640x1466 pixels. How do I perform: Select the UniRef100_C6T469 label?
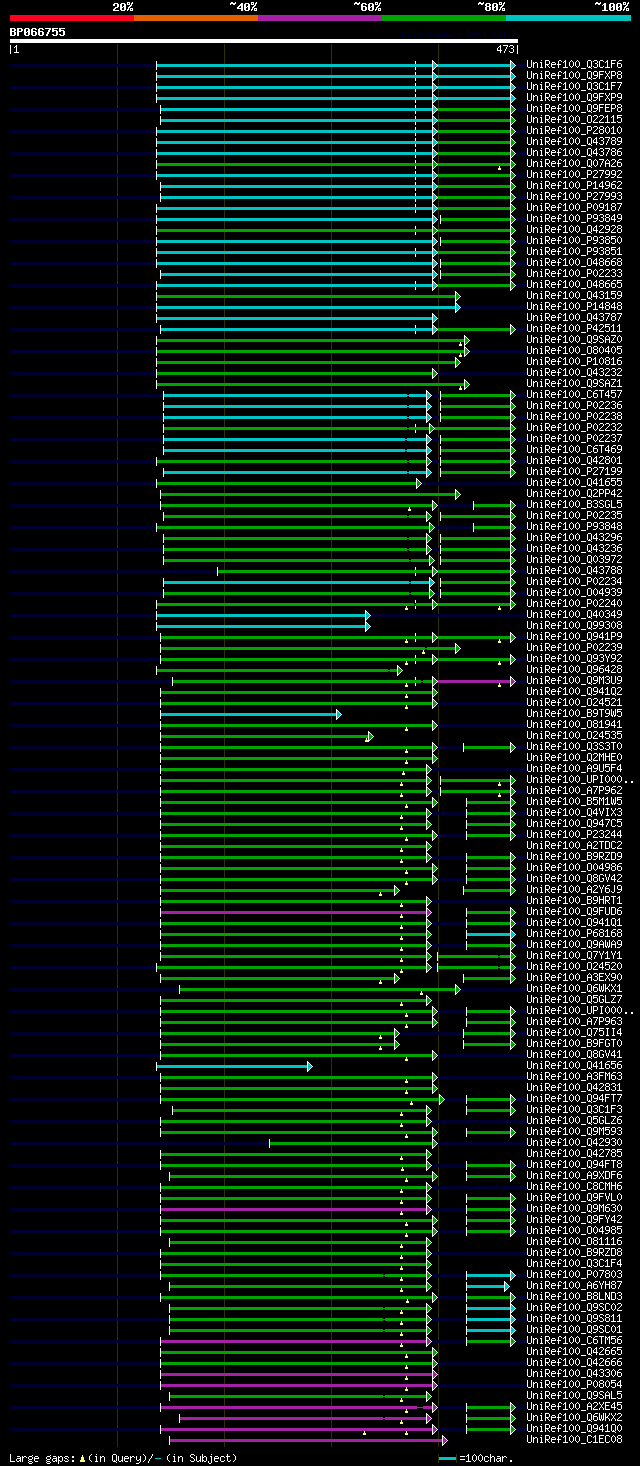point(574,449)
